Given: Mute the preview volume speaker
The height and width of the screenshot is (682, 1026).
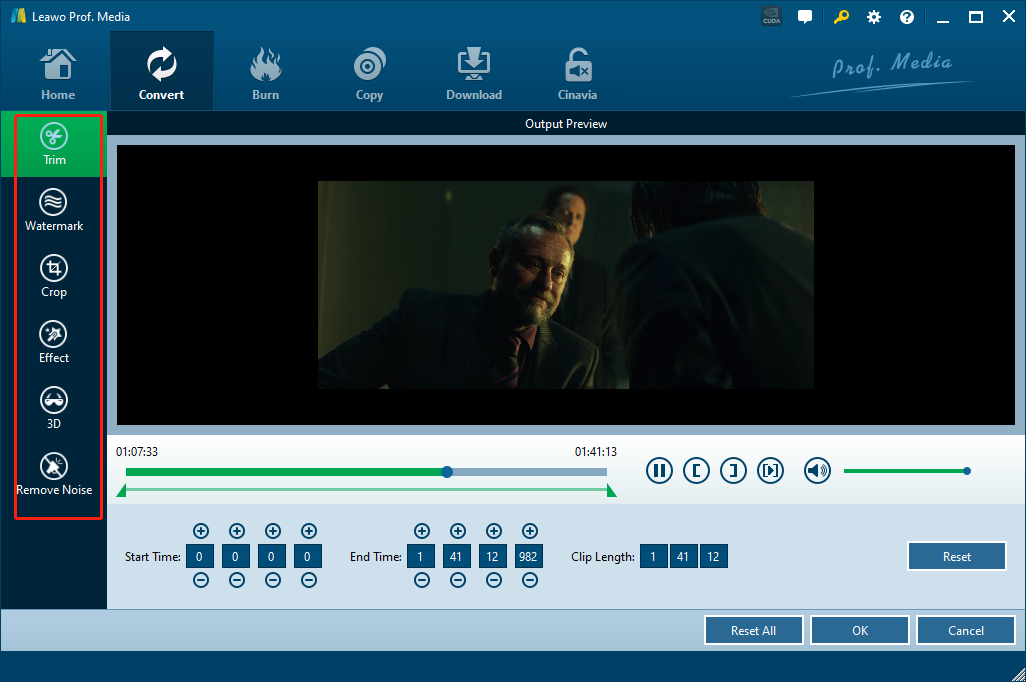Looking at the screenshot, I should 817,471.
